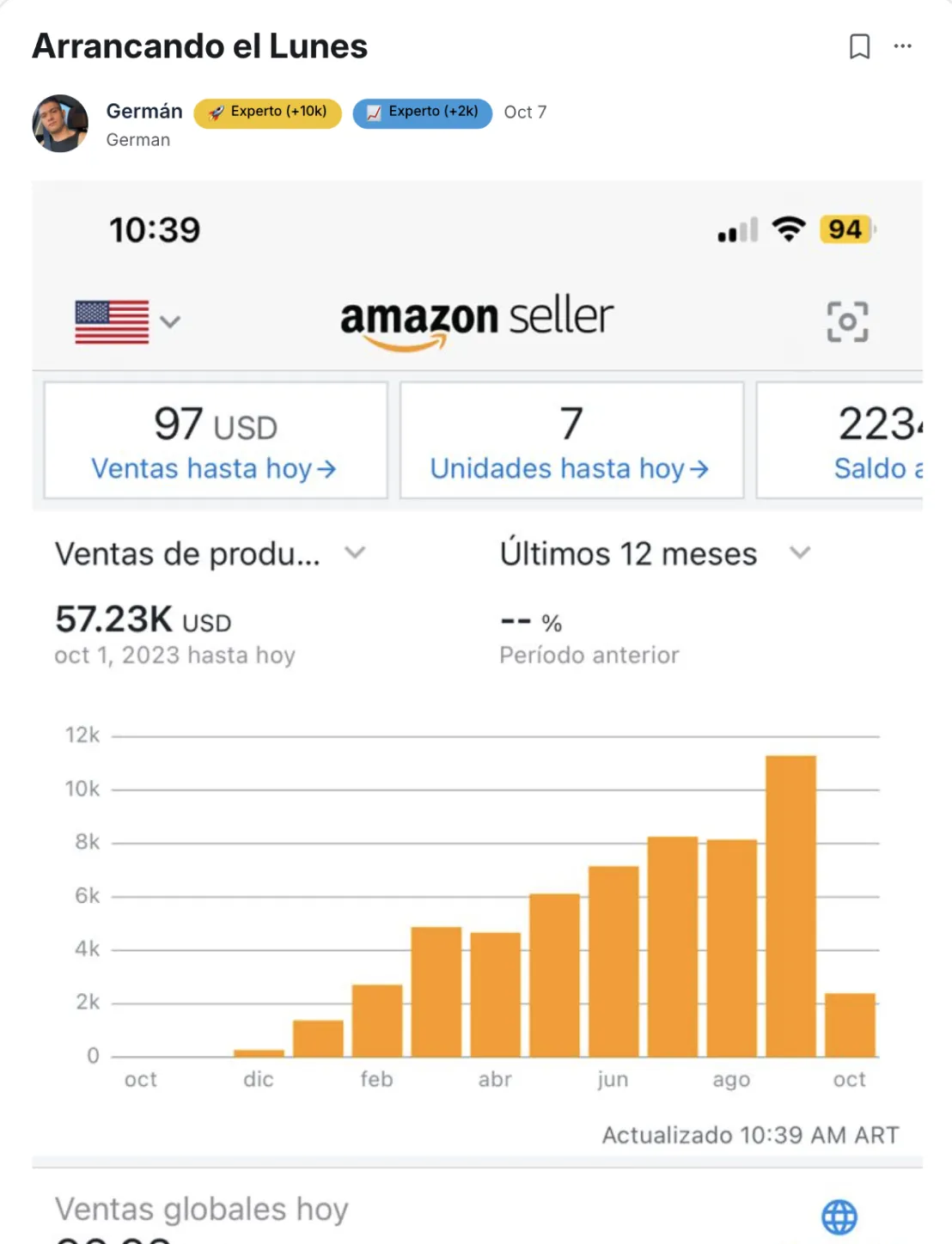This screenshot has height=1244, width=952.
Task: Open the Últimos 12 meses period dropdown
Action: (x=655, y=553)
